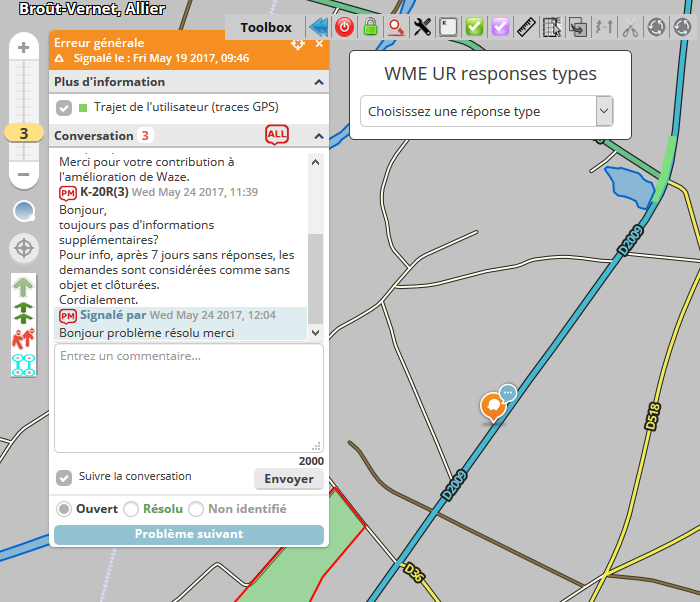Click the D518 road label
Screen dimensions: 700x602
tap(653, 416)
